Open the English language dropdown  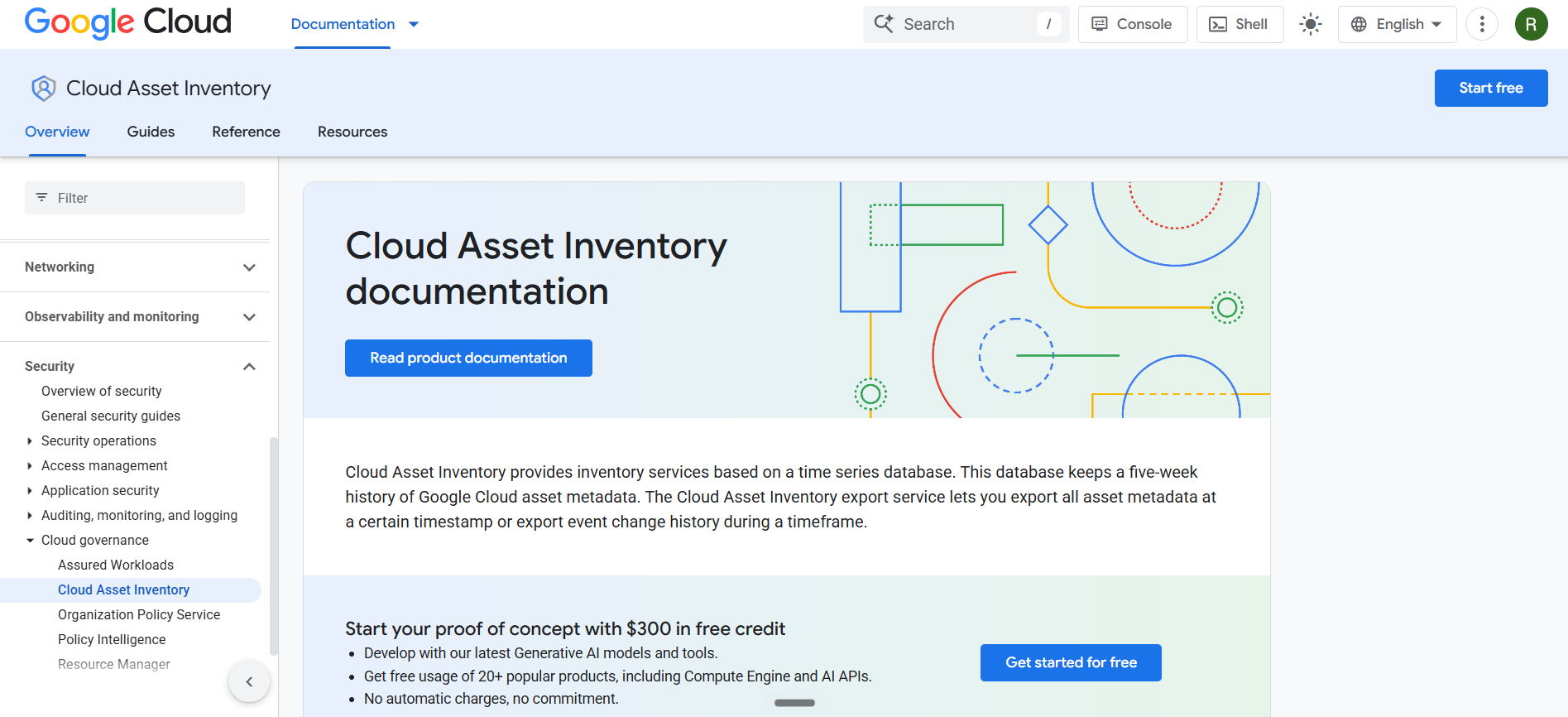pos(1398,24)
